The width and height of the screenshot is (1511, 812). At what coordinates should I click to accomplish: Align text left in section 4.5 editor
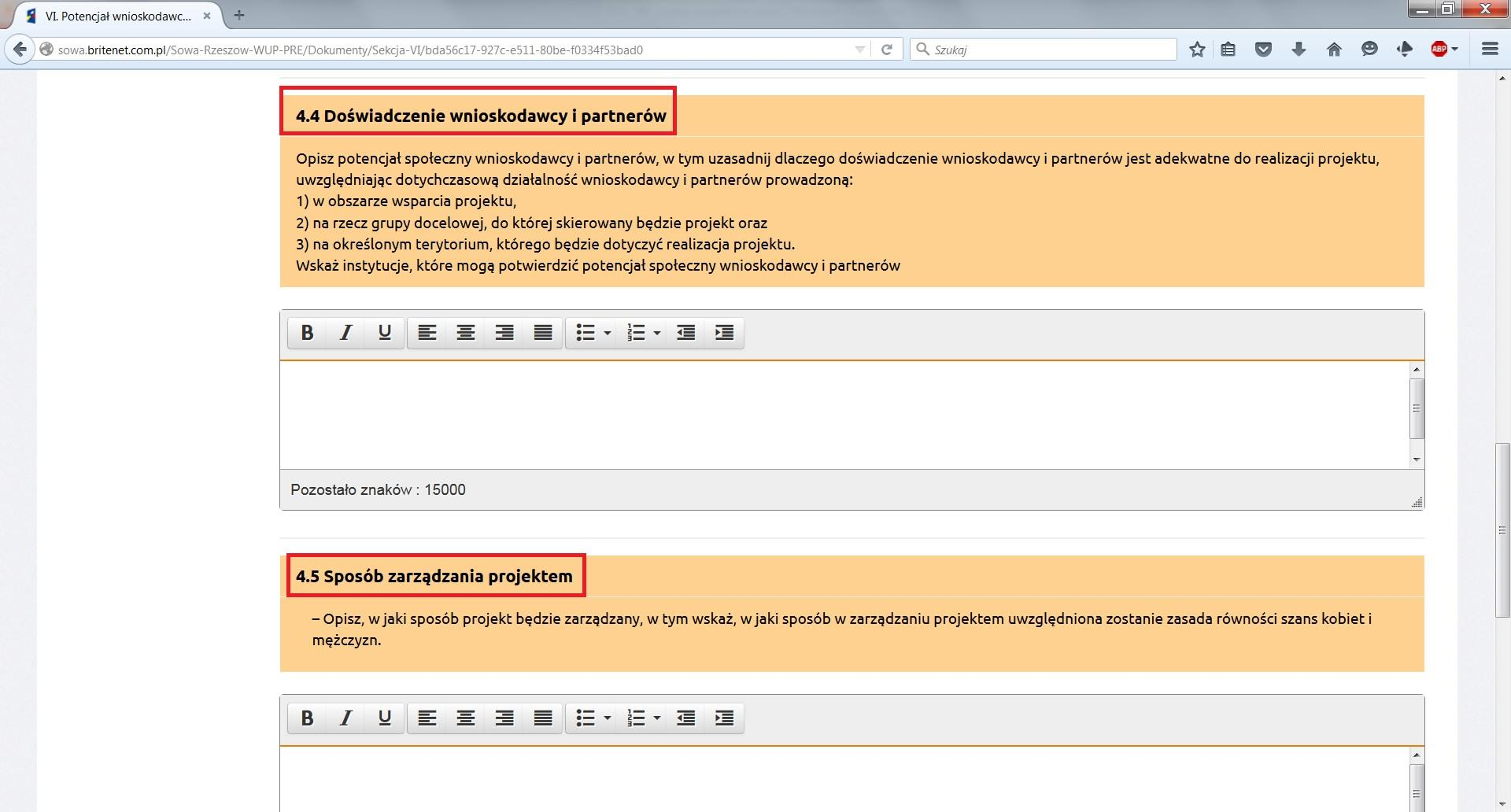click(427, 718)
